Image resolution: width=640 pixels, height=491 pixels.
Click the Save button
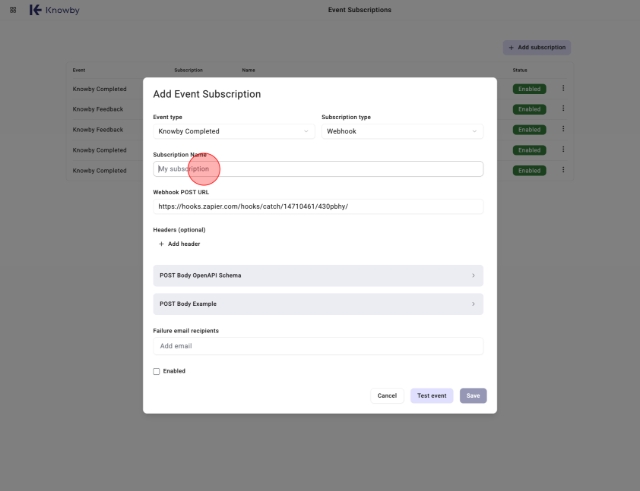tap(473, 395)
